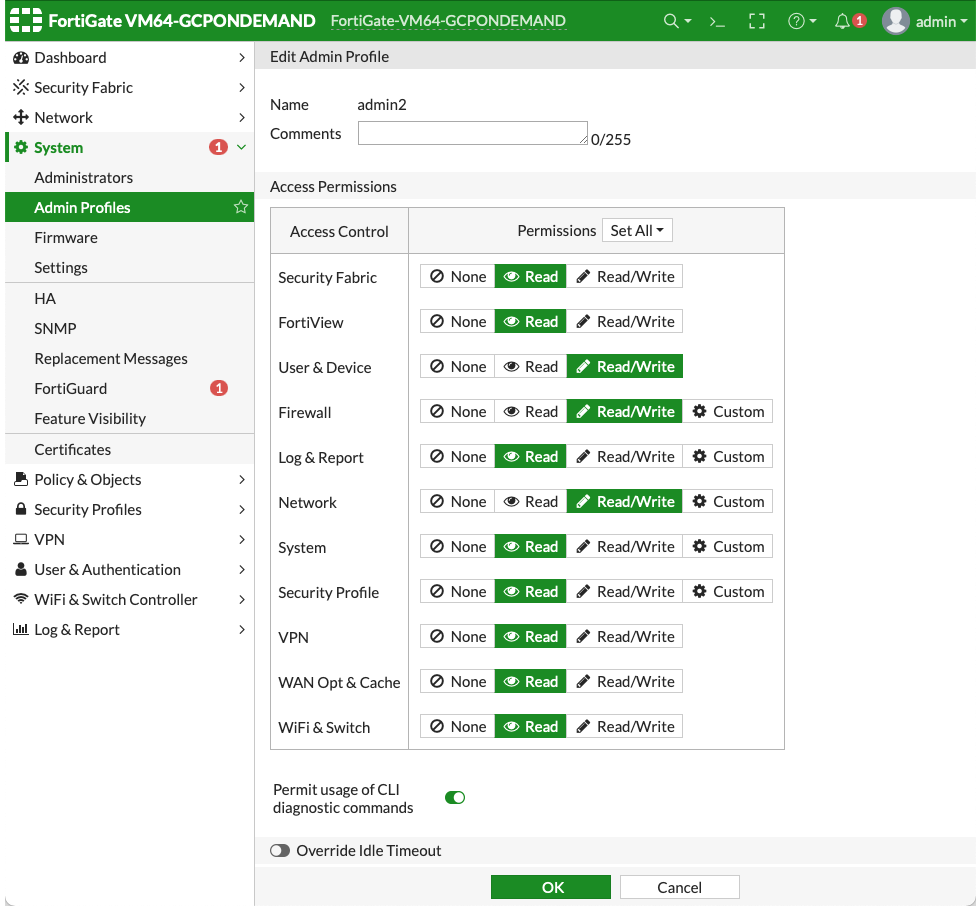Enable the Override Idle Timeout switch
Screen dimensions: 976x906
point(280,850)
